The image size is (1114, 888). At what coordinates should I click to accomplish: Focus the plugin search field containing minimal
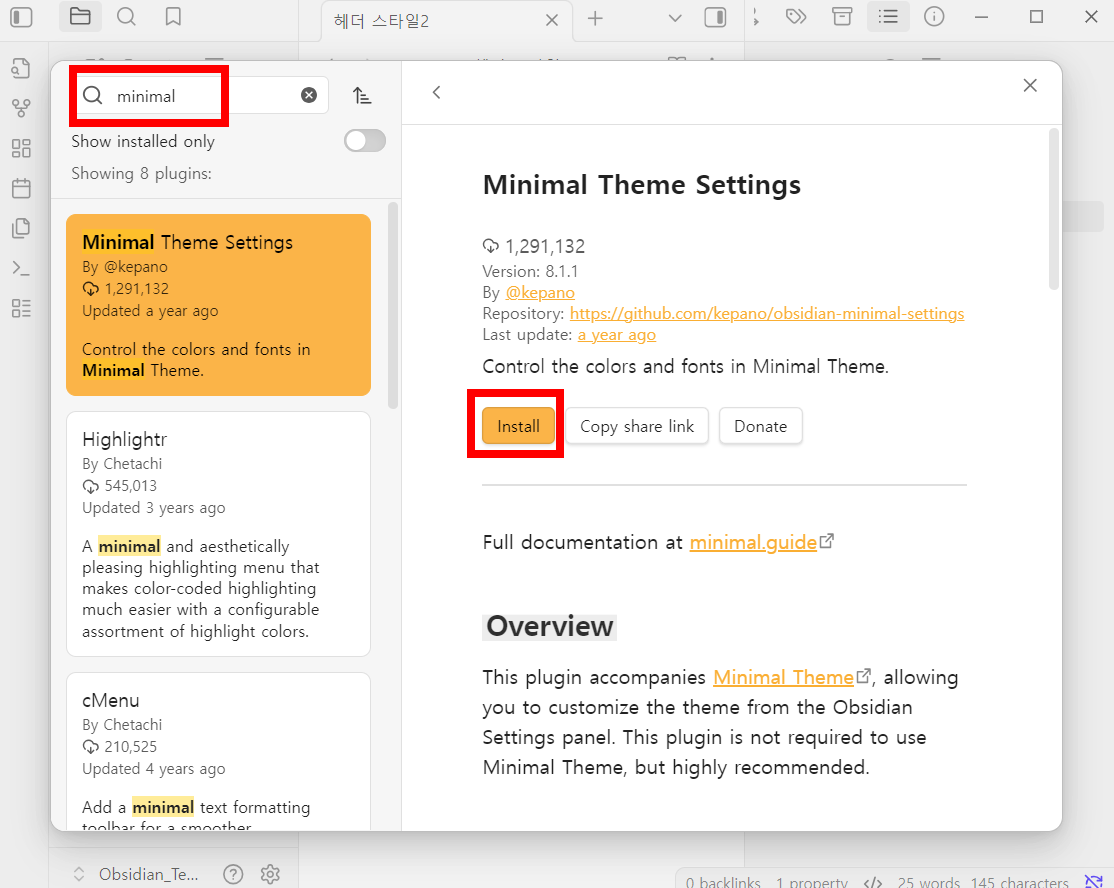pyautogui.click(x=201, y=95)
